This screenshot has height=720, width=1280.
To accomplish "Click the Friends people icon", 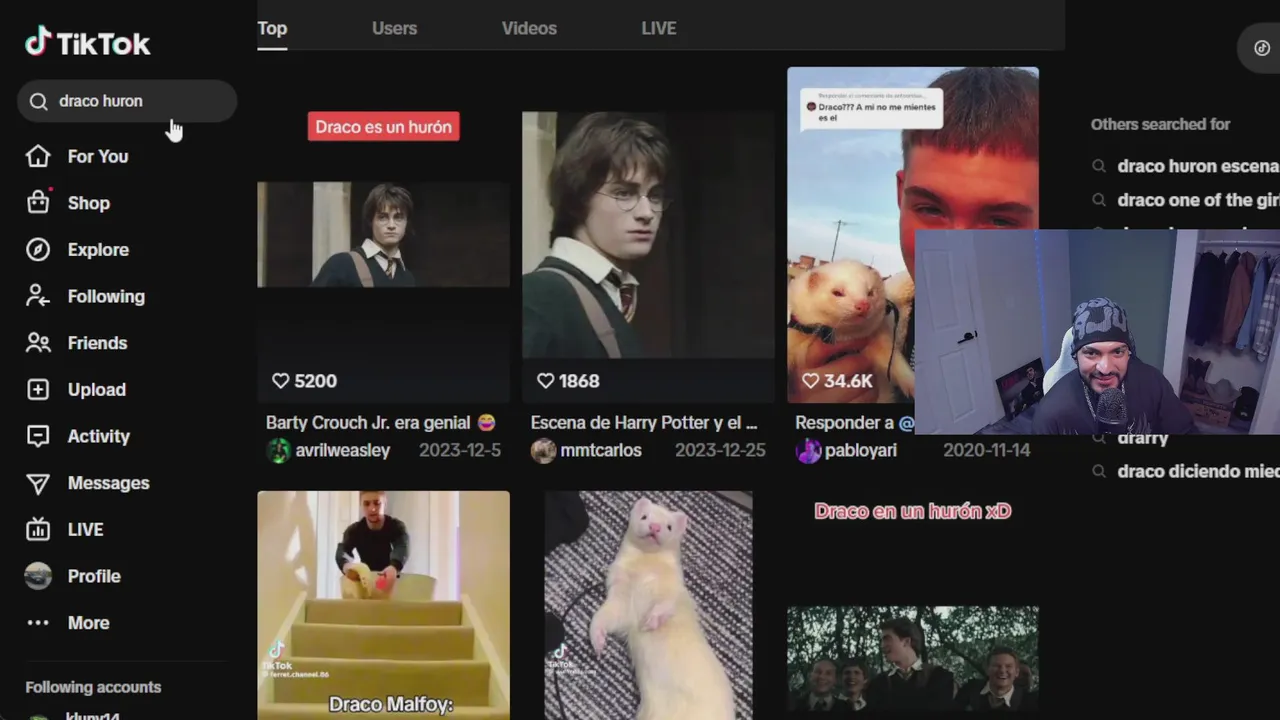I will [x=38, y=343].
